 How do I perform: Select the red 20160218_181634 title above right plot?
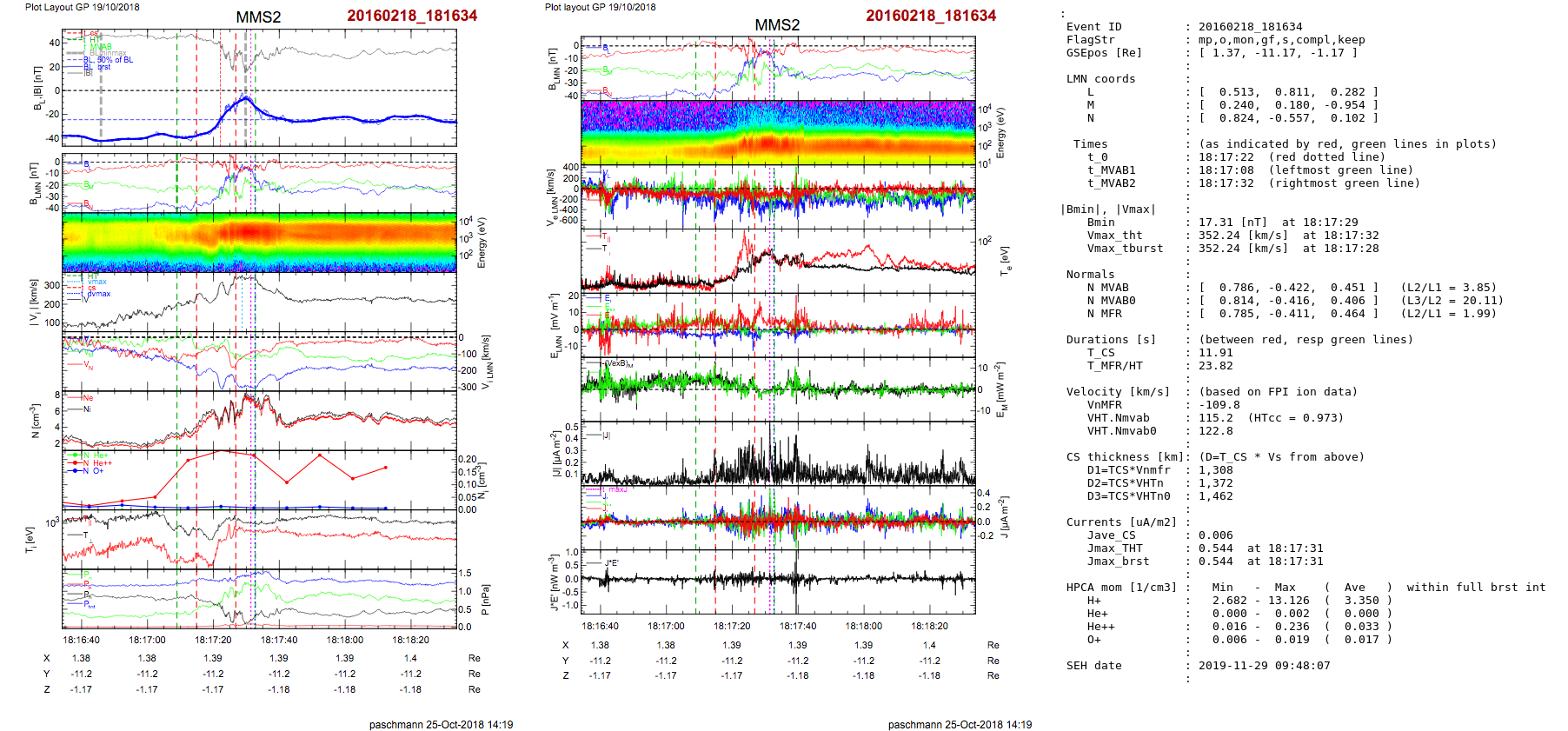coord(931,16)
